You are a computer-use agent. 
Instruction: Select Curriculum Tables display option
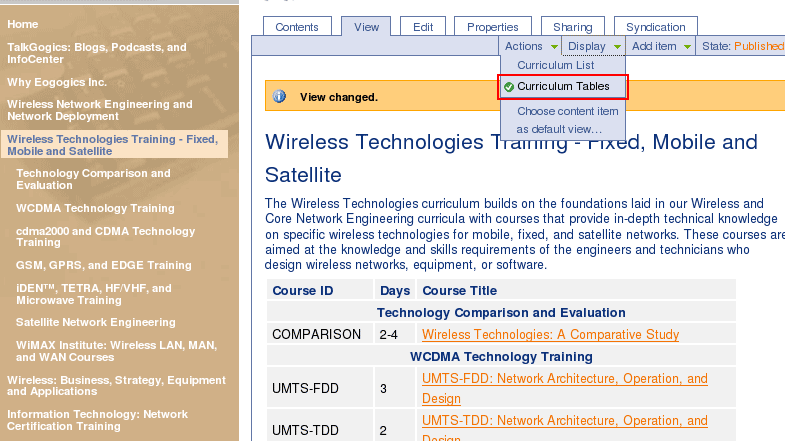click(x=563, y=87)
